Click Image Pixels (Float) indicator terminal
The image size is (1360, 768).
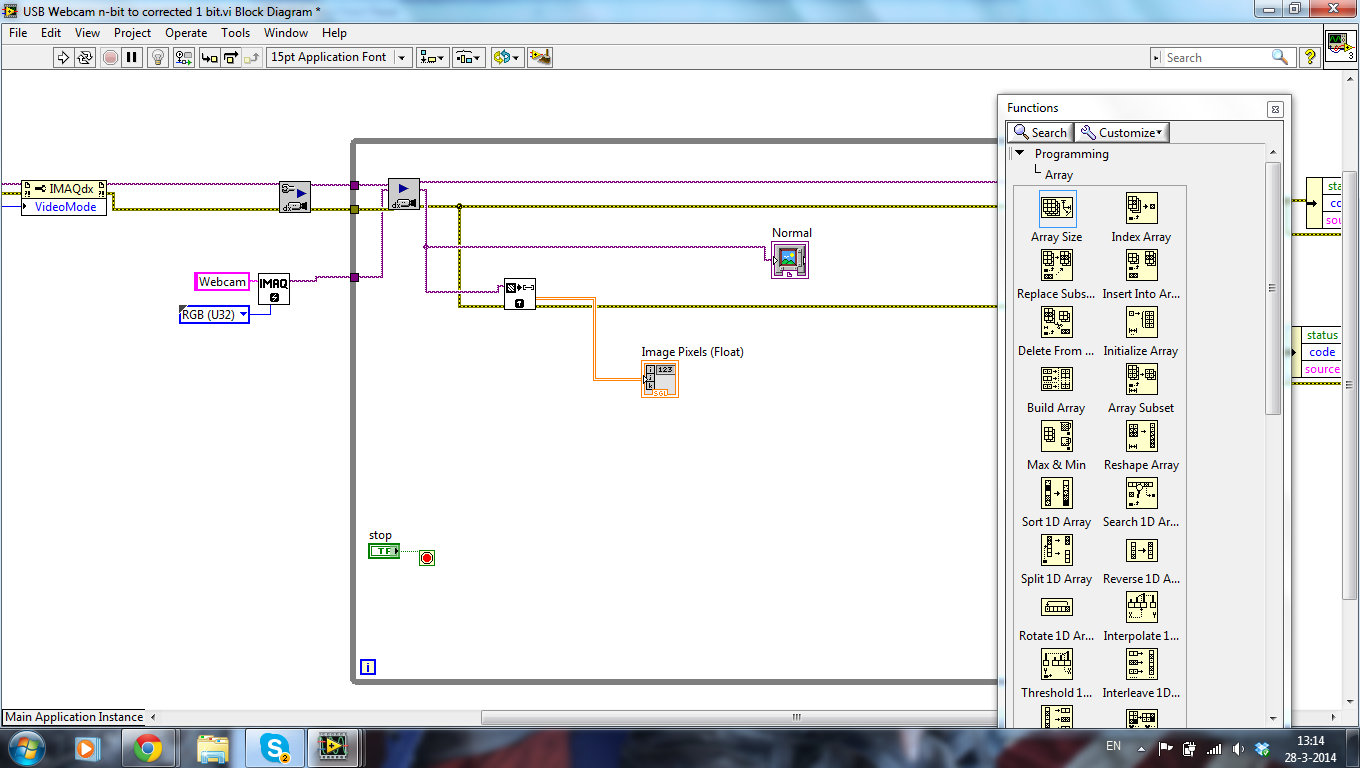click(660, 379)
